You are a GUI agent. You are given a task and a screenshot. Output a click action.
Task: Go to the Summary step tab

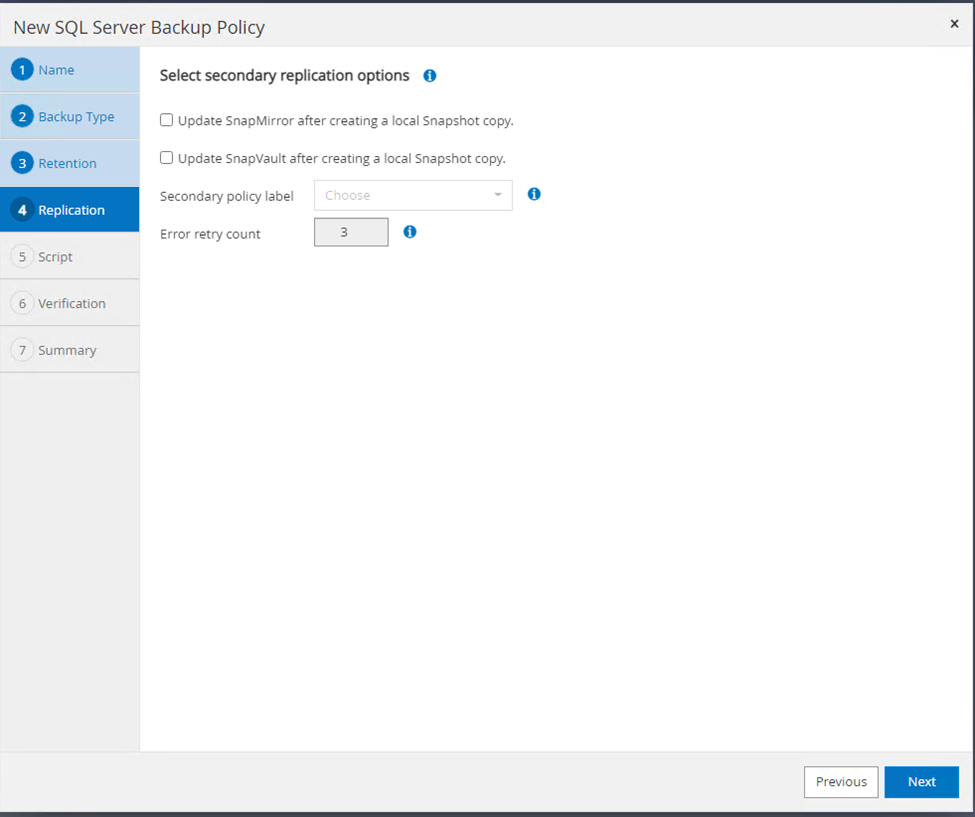point(67,350)
